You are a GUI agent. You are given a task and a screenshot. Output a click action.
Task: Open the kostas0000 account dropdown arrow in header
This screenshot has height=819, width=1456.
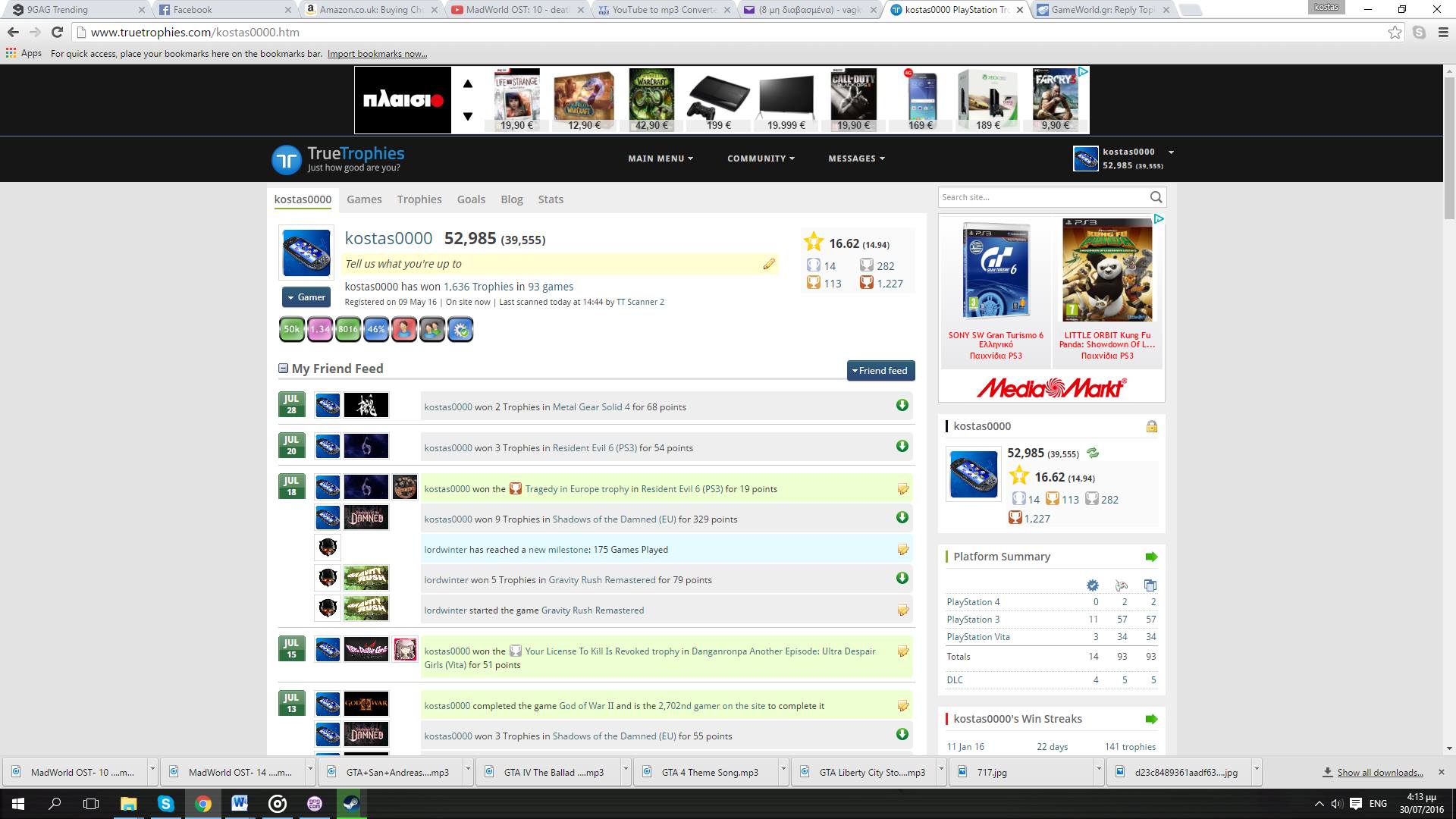click(x=1171, y=152)
